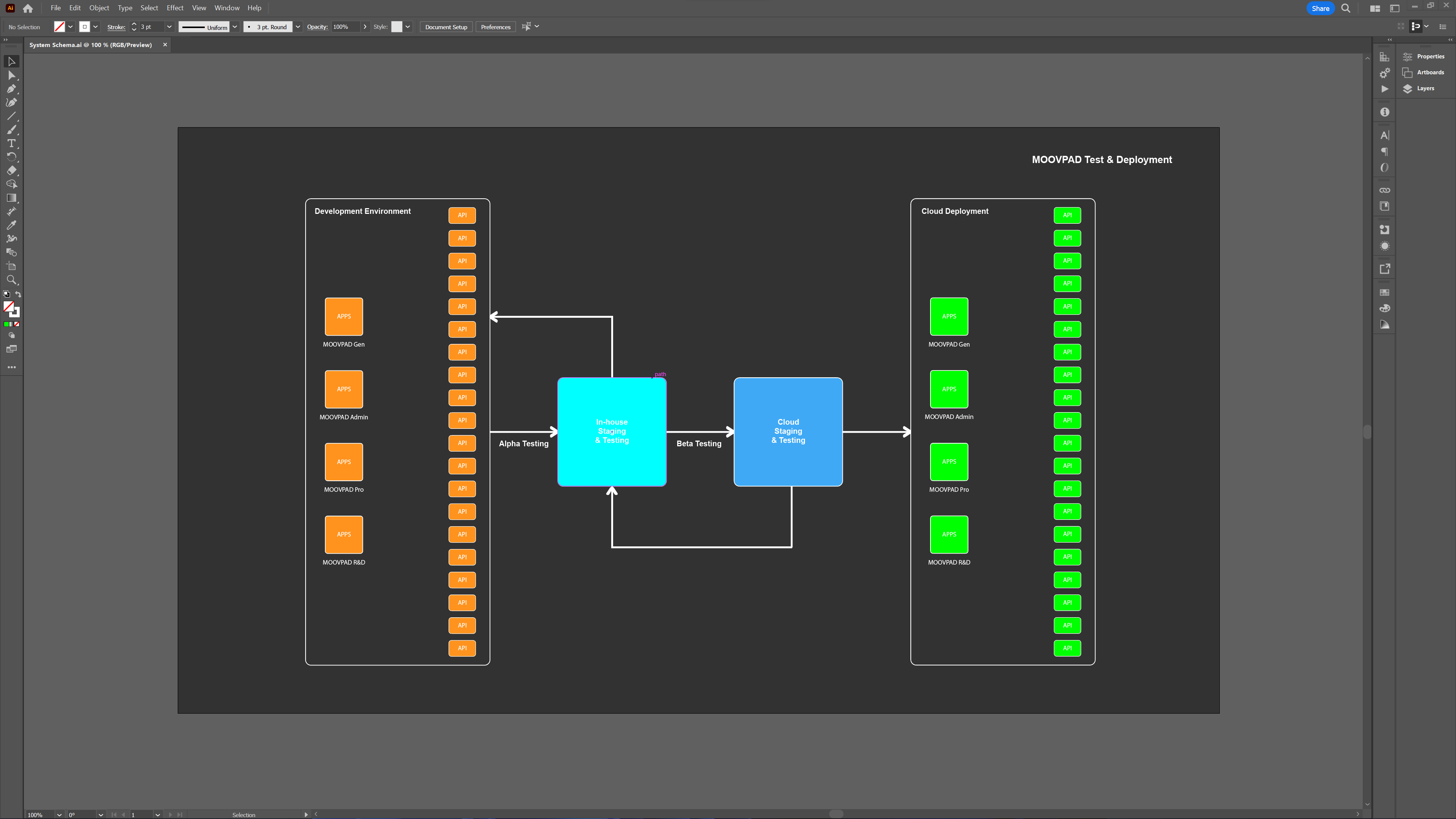Open the Swatches panel icon
The width and height of the screenshot is (1456, 819).
pos(1384,292)
